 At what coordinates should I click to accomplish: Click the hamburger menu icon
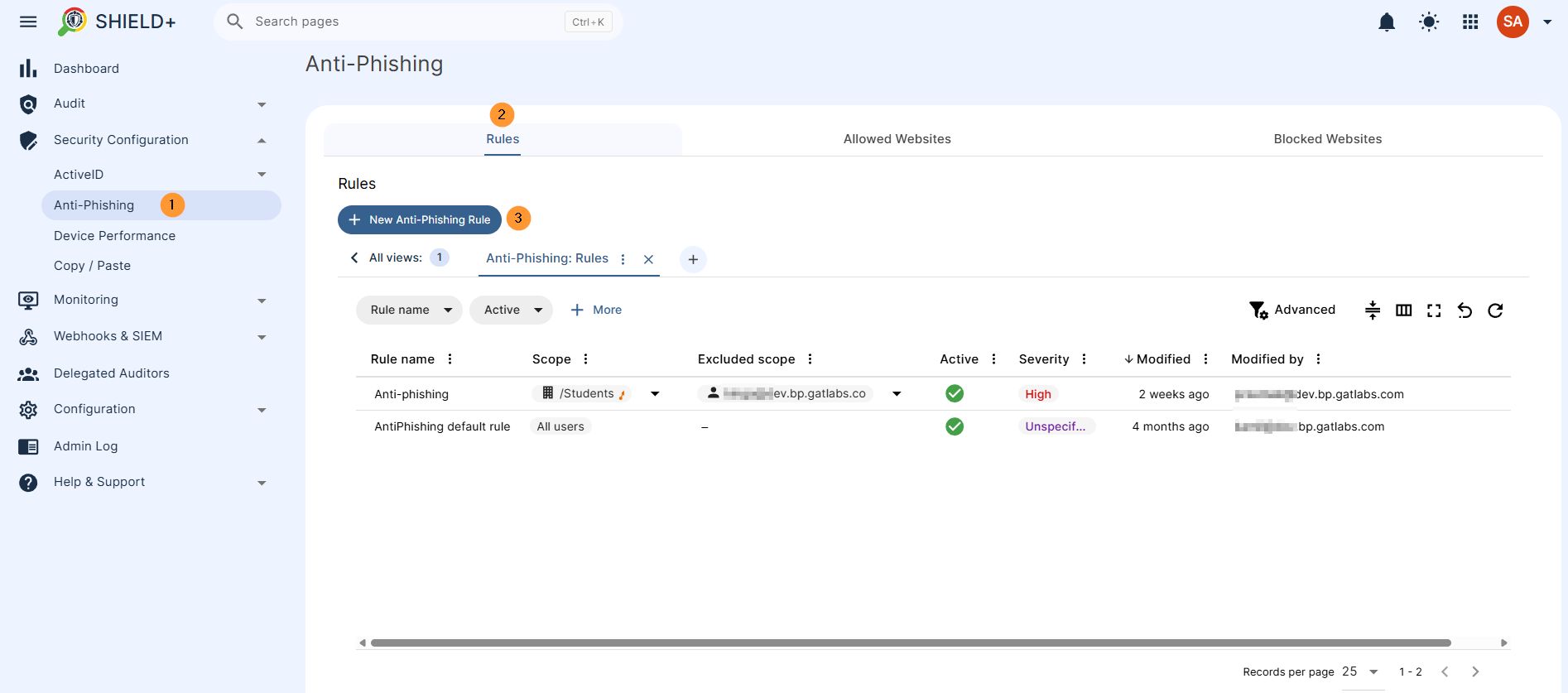coord(28,22)
